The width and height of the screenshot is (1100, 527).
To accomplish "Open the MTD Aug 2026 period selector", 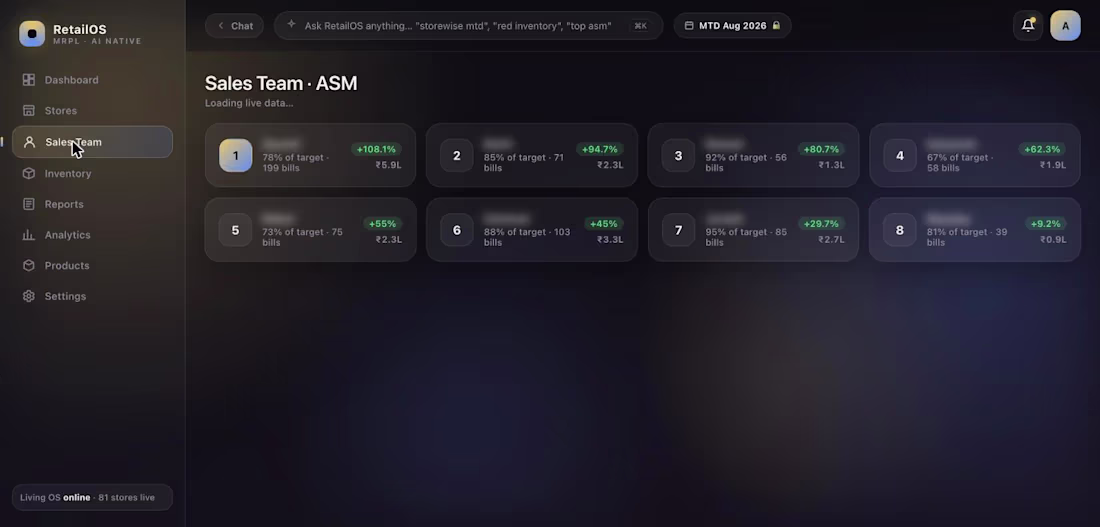I will [x=732, y=26].
